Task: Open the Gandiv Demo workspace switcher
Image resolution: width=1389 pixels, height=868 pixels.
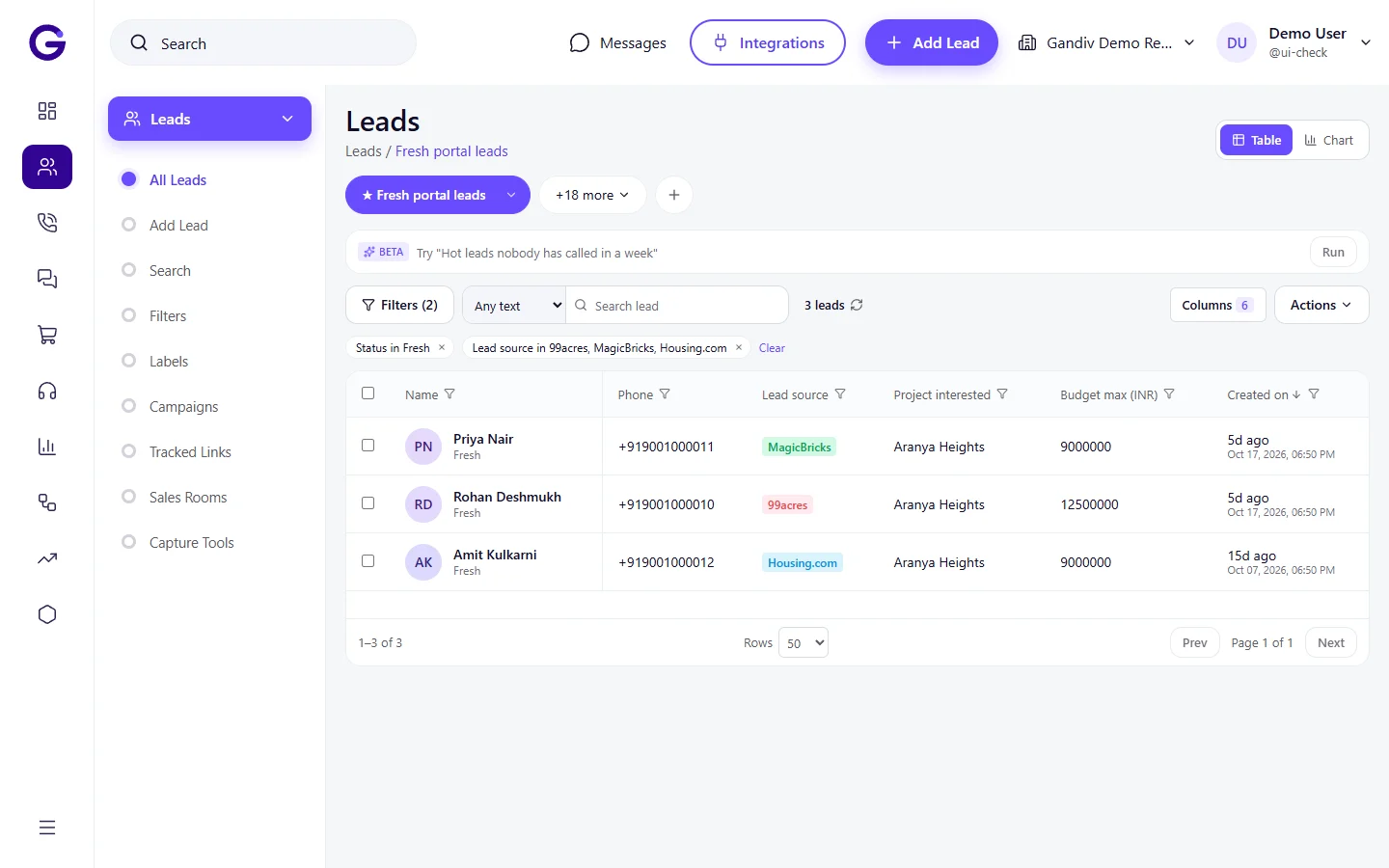Action: 1106,42
